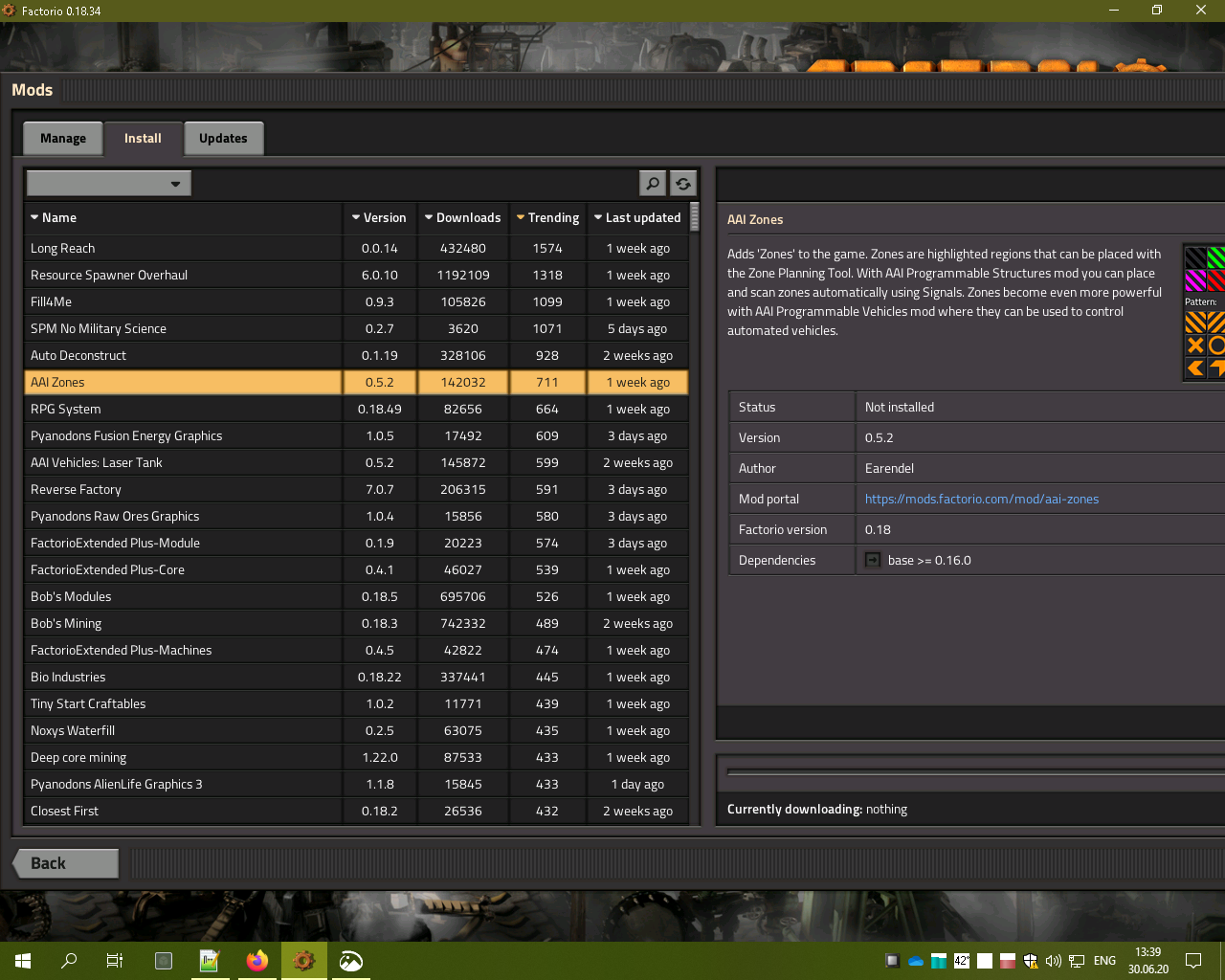Select FactorioExtended Plus-Module mod
1225x980 pixels.
pyautogui.click(x=356, y=543)
